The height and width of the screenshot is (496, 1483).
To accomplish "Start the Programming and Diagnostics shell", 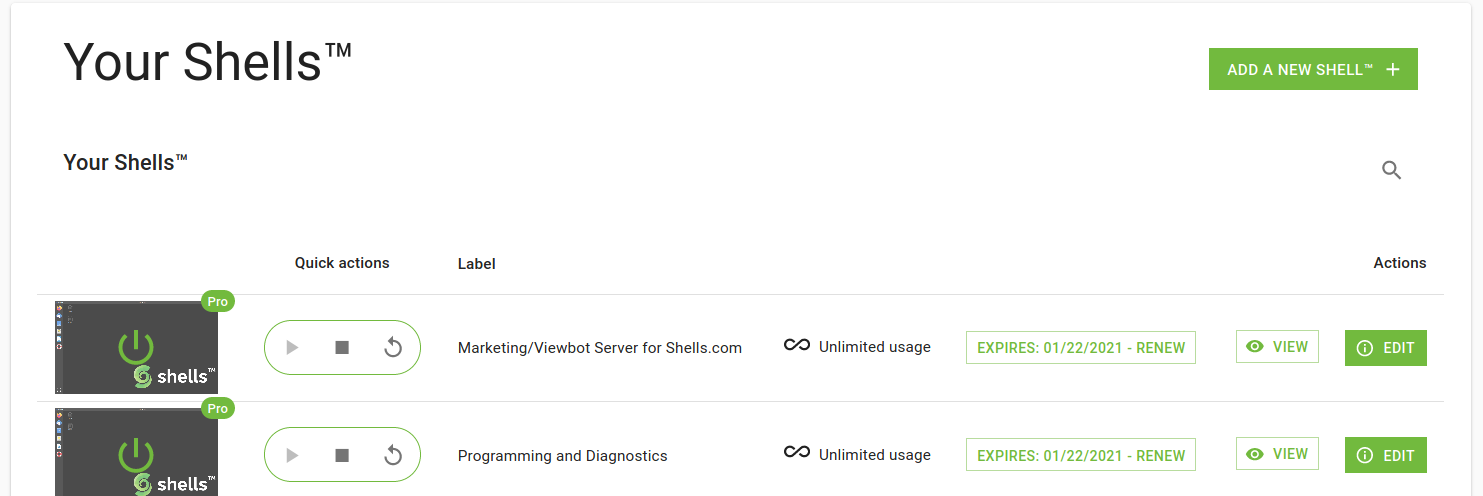I will (x=292, y=455).
